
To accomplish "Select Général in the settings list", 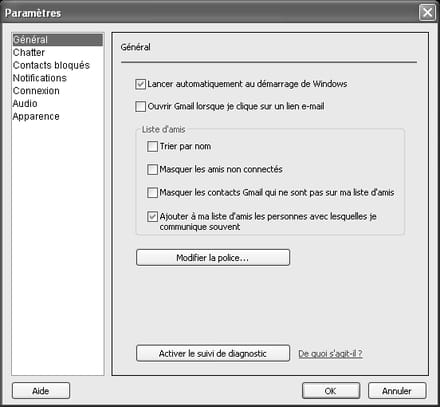I will click(57, 40).
